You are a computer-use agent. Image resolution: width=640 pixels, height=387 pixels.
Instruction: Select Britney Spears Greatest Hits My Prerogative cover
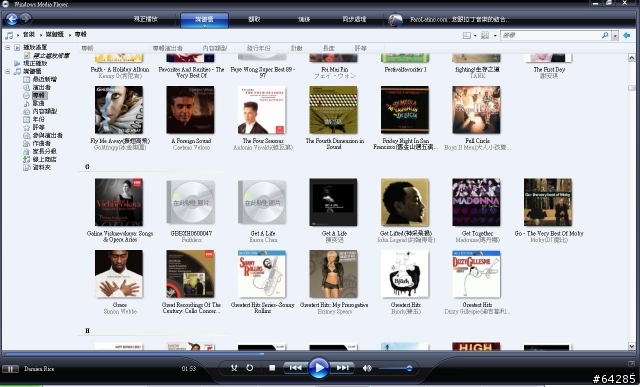tap(333, 274)
